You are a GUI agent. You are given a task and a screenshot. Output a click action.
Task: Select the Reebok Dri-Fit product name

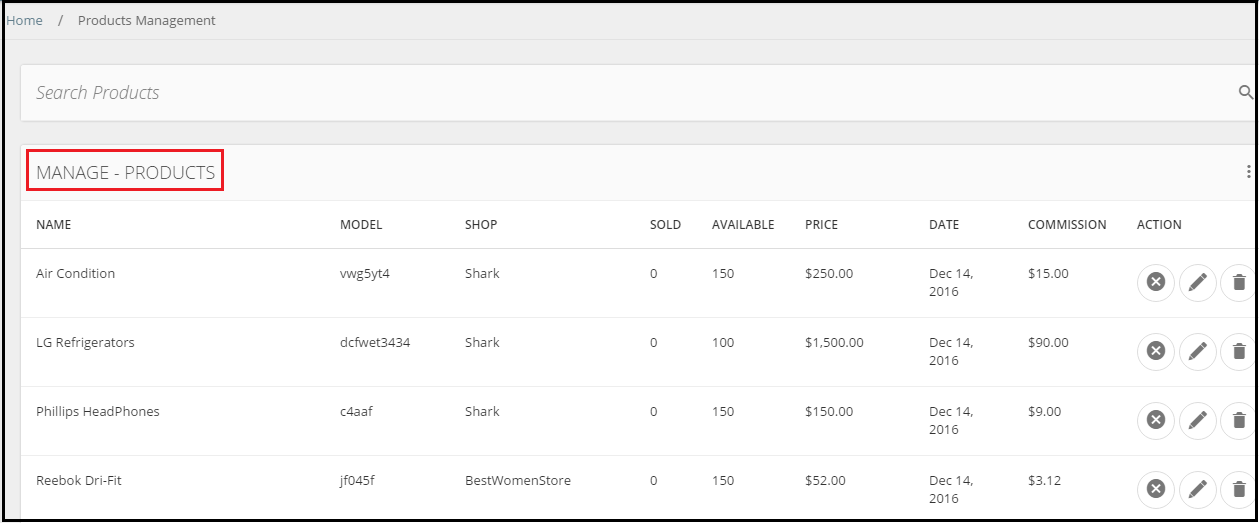pos(79,481)
